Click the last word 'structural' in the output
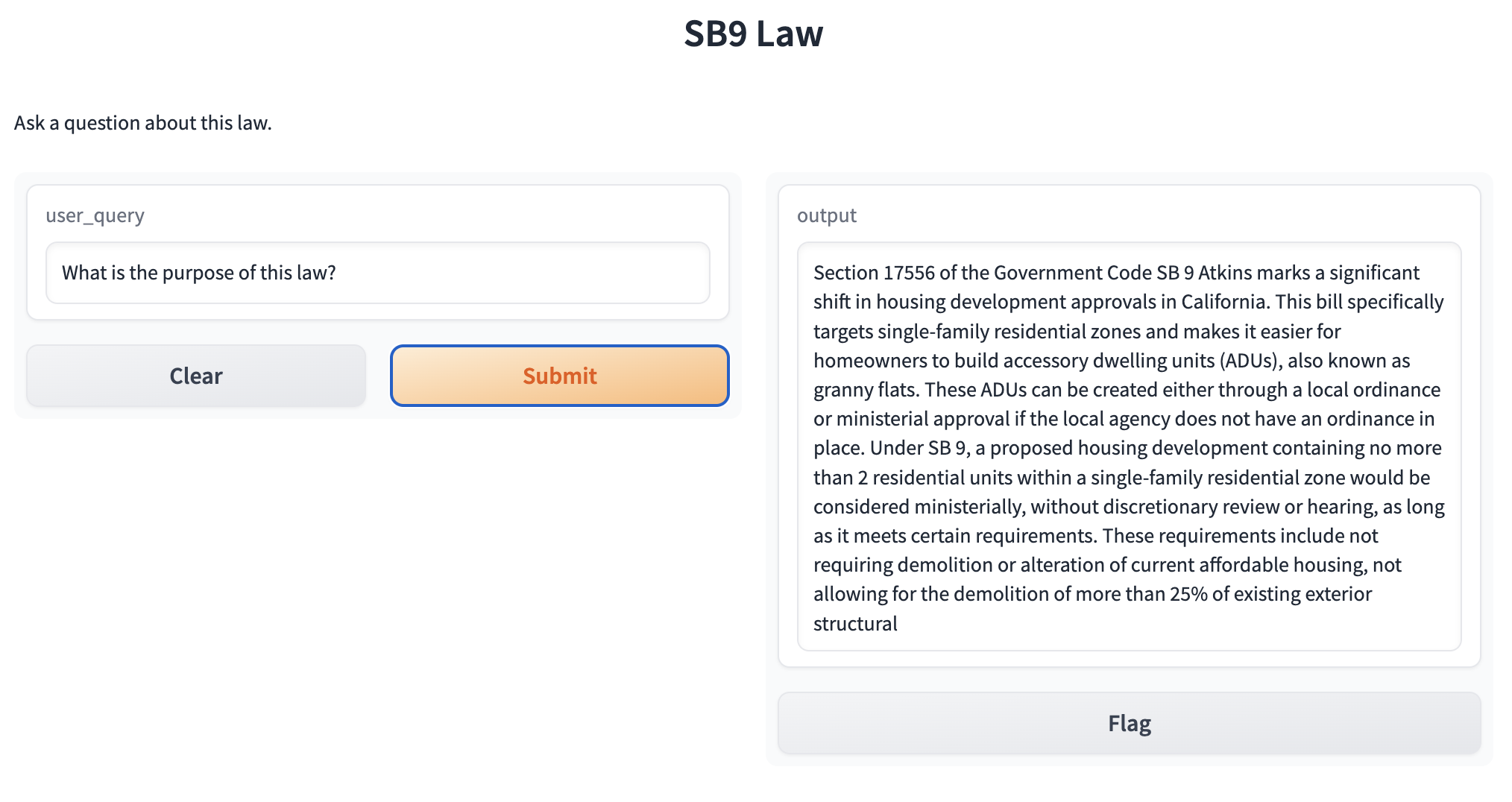The image size is (1512, 802). coord(855,624)
